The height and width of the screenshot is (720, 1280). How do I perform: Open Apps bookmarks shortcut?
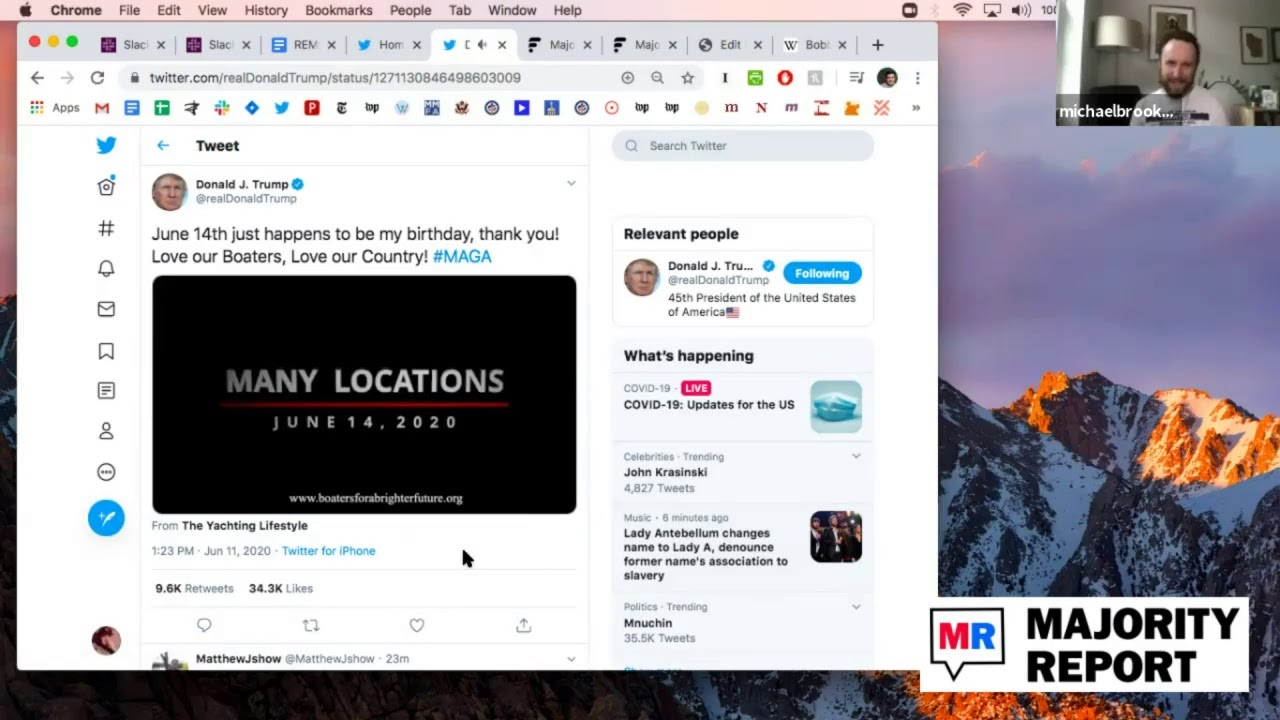[55, 108]
